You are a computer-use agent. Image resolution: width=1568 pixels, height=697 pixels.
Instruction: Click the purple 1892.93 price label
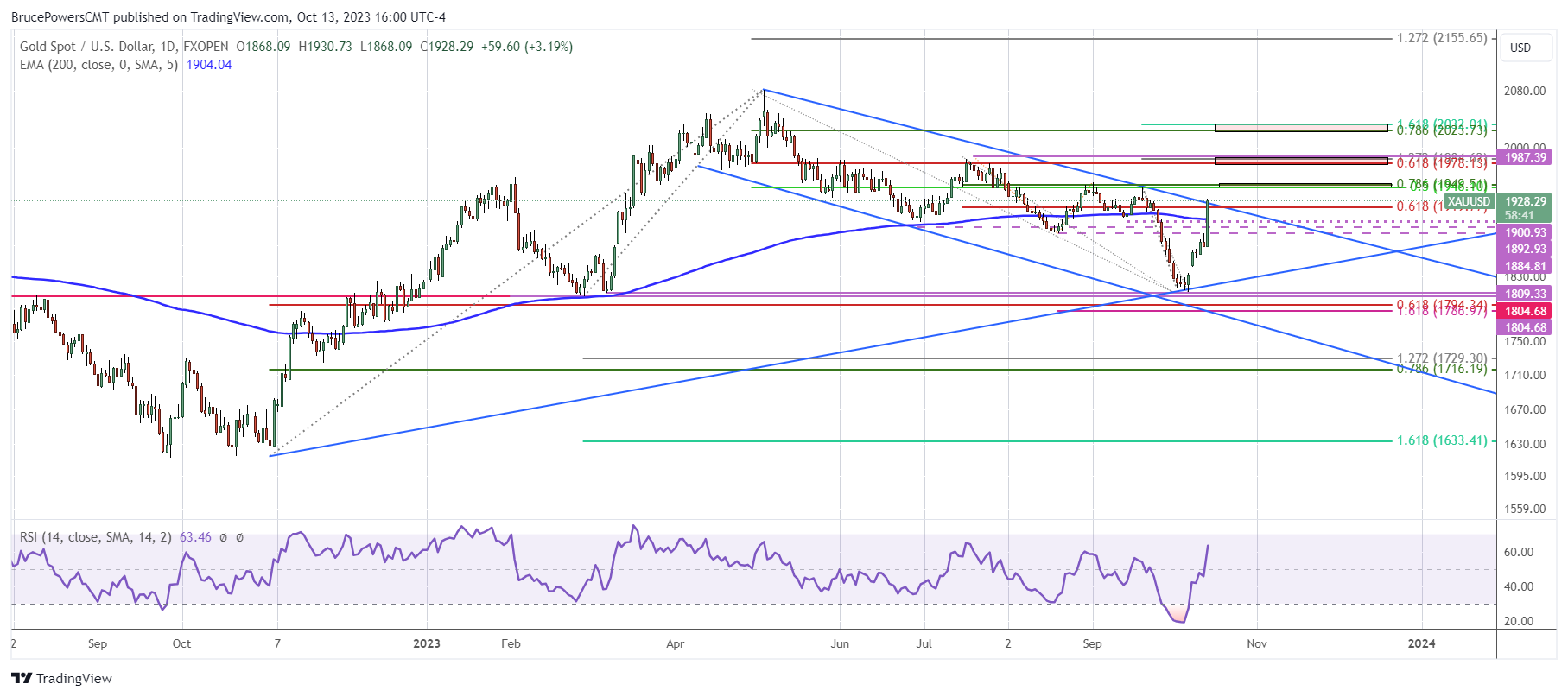tap(1526, 249)
